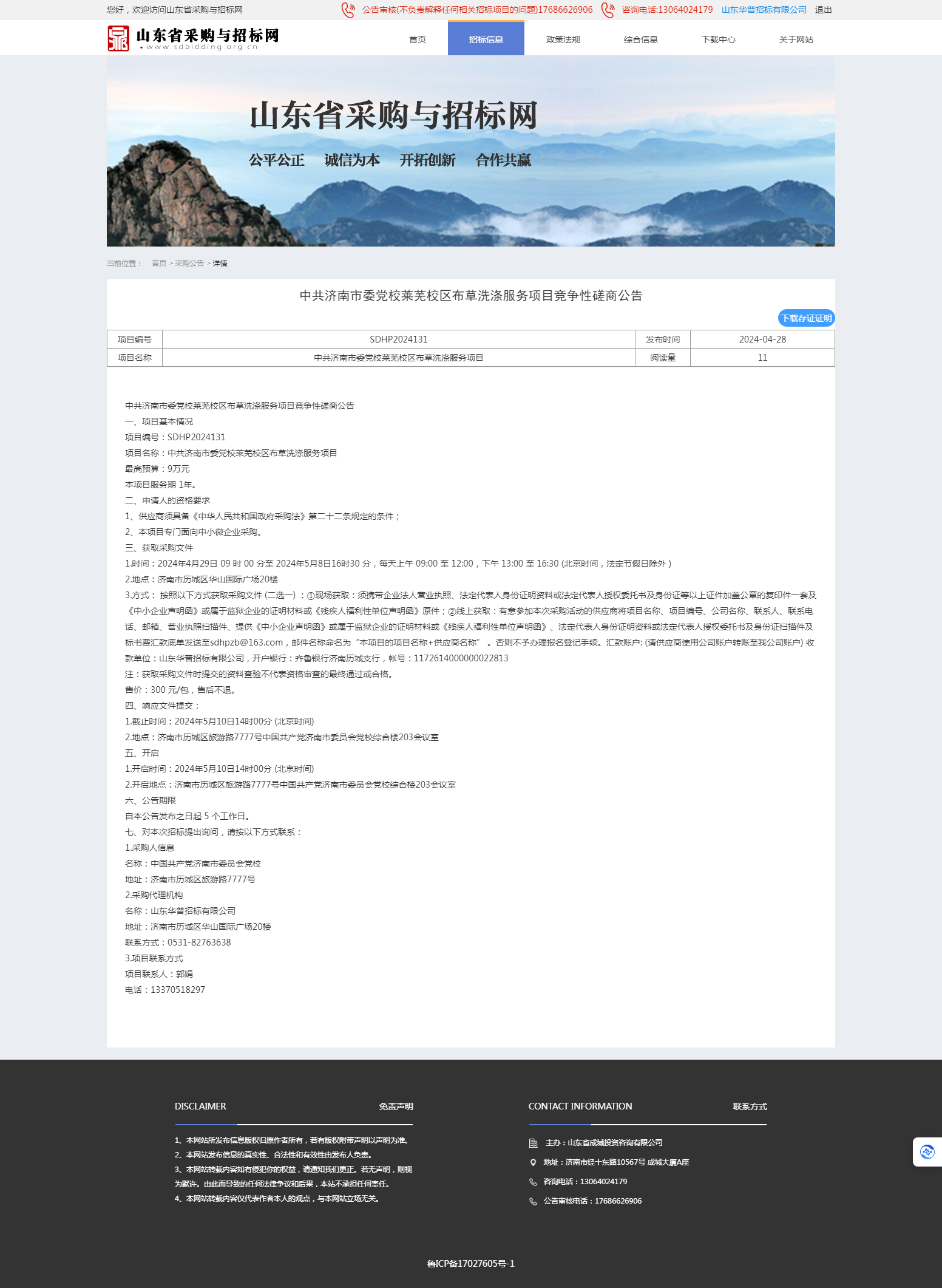This screenshot has width=942, height=1288.
Task: Click the footer consultation phone icon
Action: pyautogui.click(x=533, y=1182)
